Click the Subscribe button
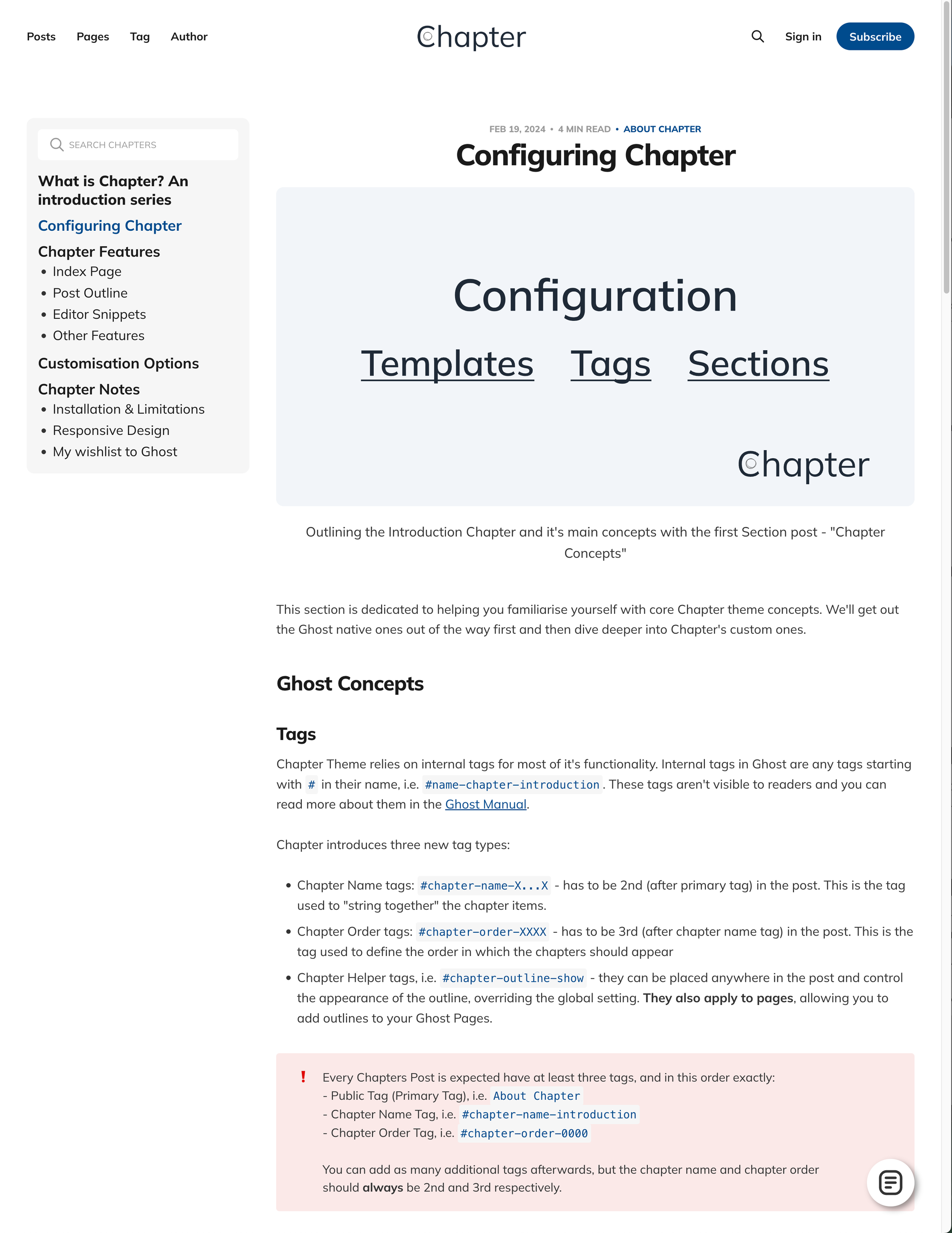 pyautogui.click(x=875, y=36)
